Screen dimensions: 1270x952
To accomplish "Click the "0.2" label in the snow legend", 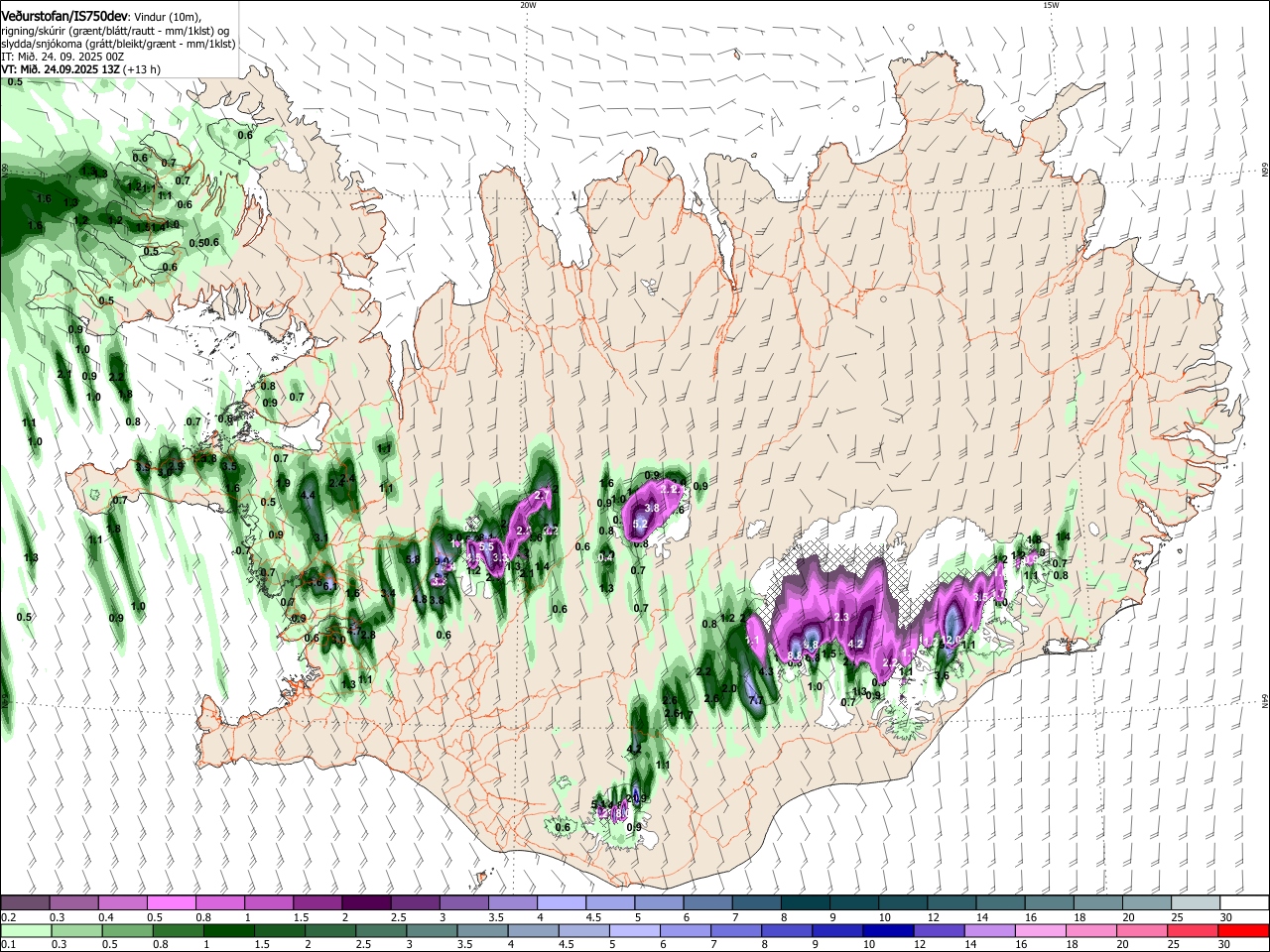I will 8,917.
